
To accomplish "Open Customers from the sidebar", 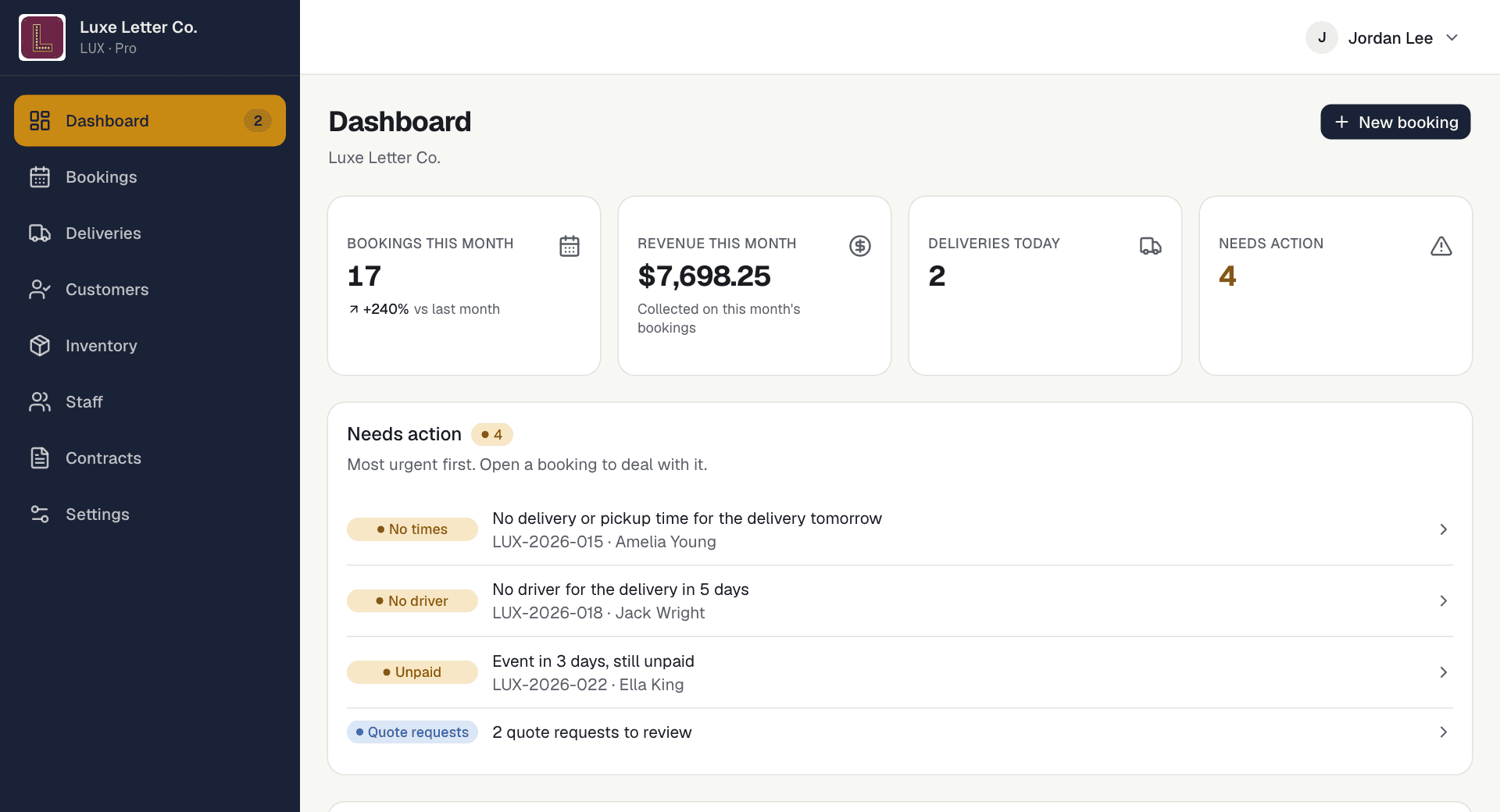I will 150,290.
